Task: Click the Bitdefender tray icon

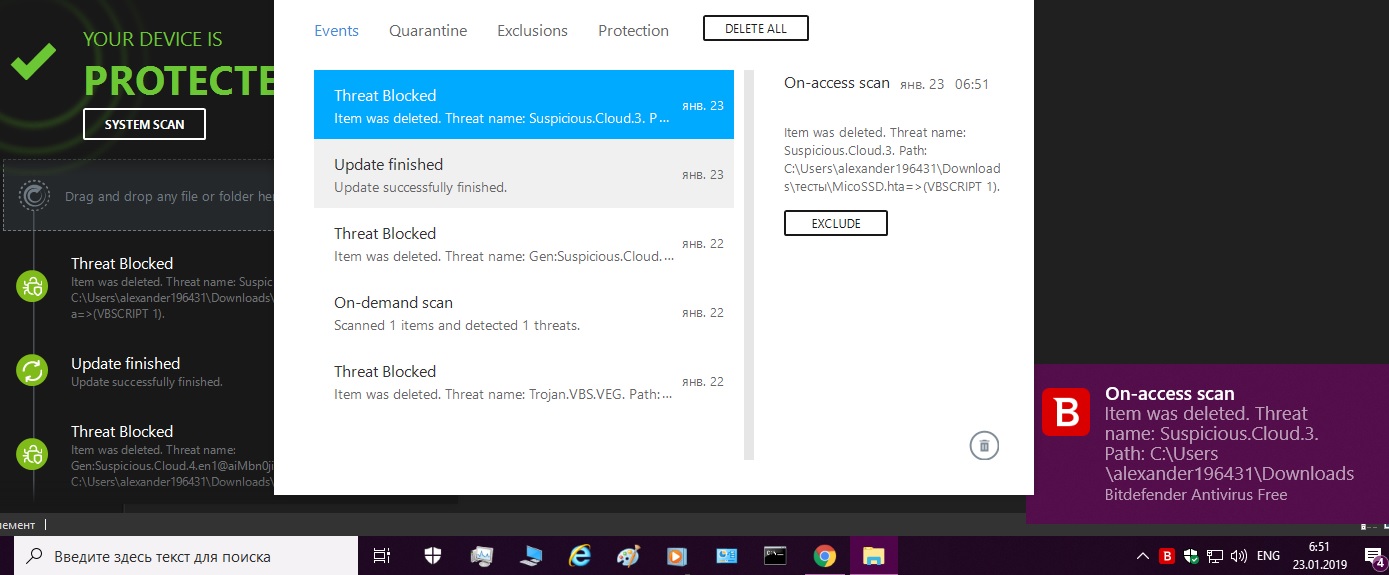Action: point(1166,556)
